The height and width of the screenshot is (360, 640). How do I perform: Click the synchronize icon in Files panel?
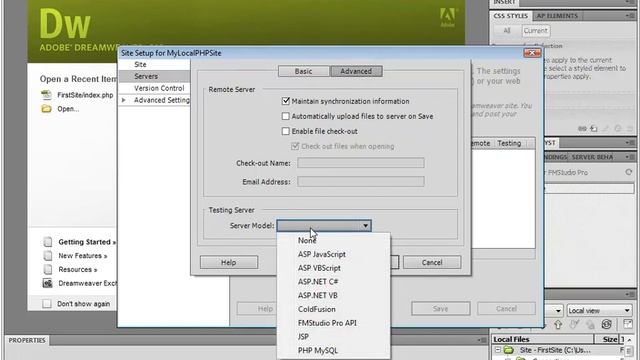[607, 324]
